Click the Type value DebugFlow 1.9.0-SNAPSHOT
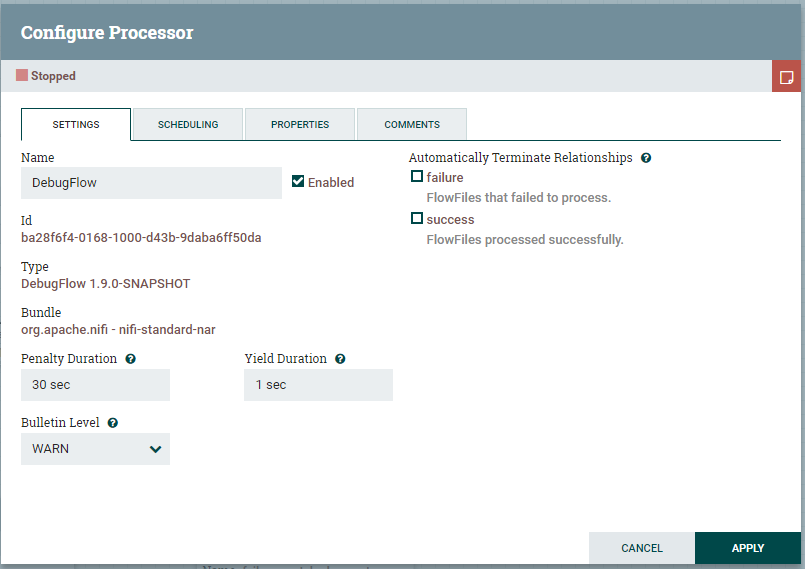 click(106, 284)
